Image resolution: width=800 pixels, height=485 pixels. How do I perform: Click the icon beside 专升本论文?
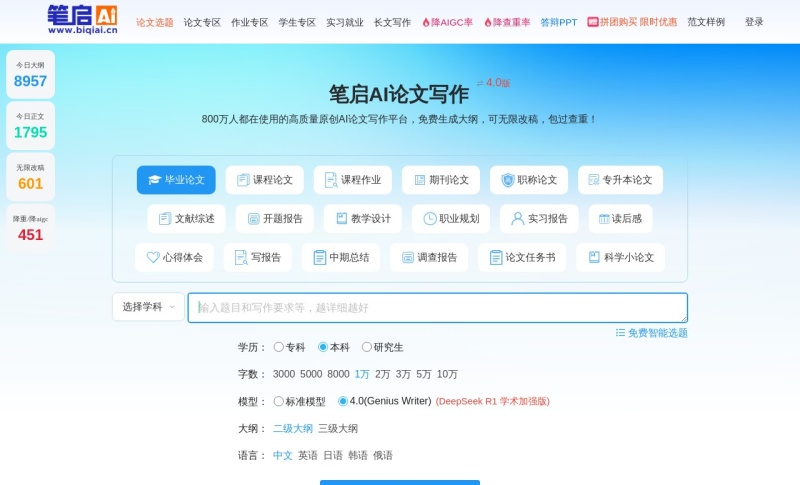point(594,180)
